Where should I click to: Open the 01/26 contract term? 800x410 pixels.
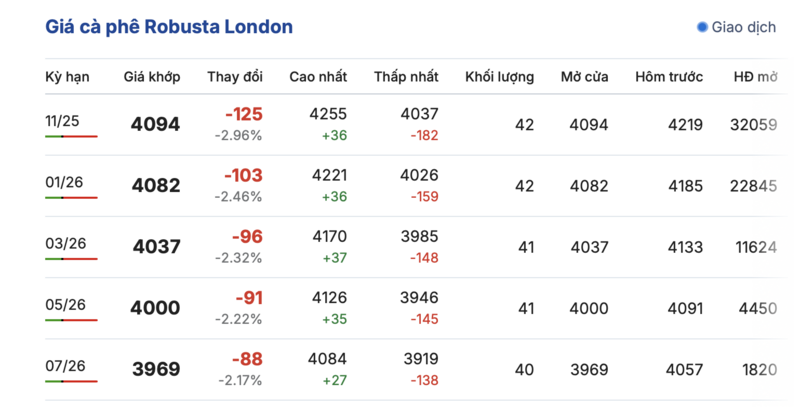(x=62, y=182)
